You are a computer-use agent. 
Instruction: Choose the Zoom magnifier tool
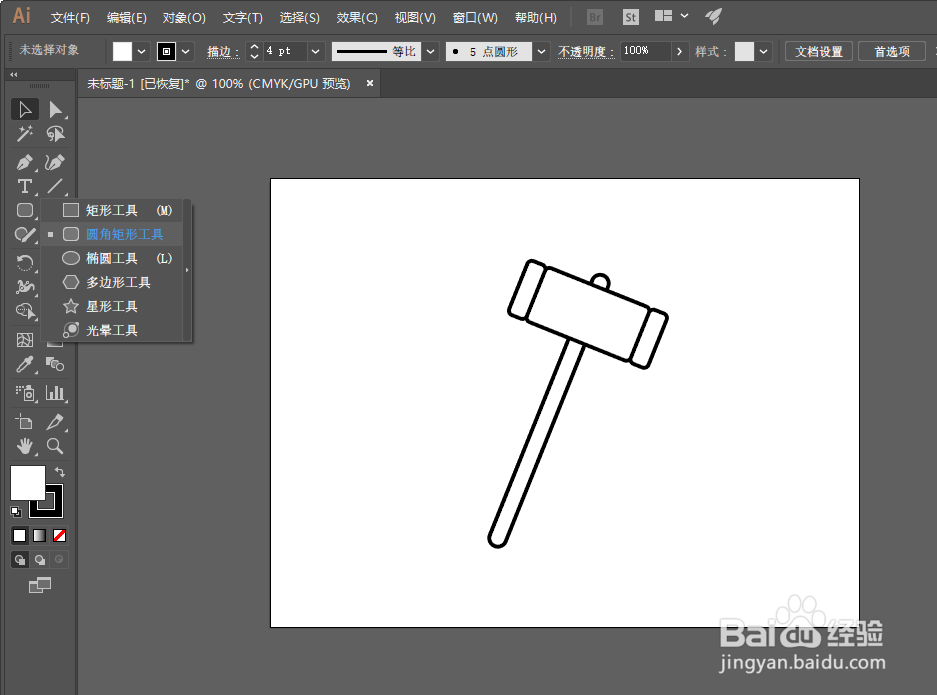click(56, 446)
